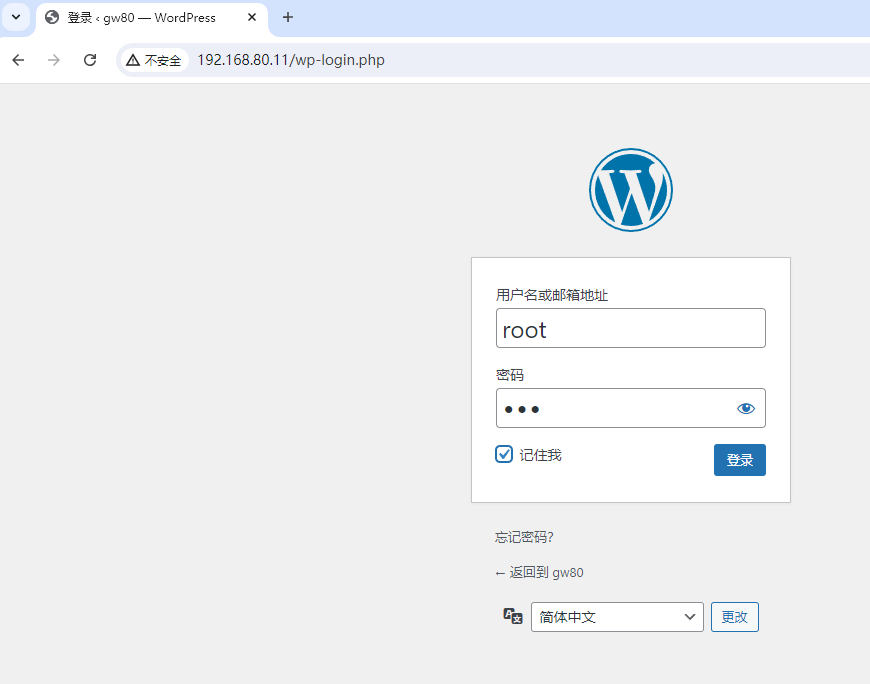The width and height of the screenshot is (870, 684).
Task: Click the browser forward arrow
Action: 54,60
